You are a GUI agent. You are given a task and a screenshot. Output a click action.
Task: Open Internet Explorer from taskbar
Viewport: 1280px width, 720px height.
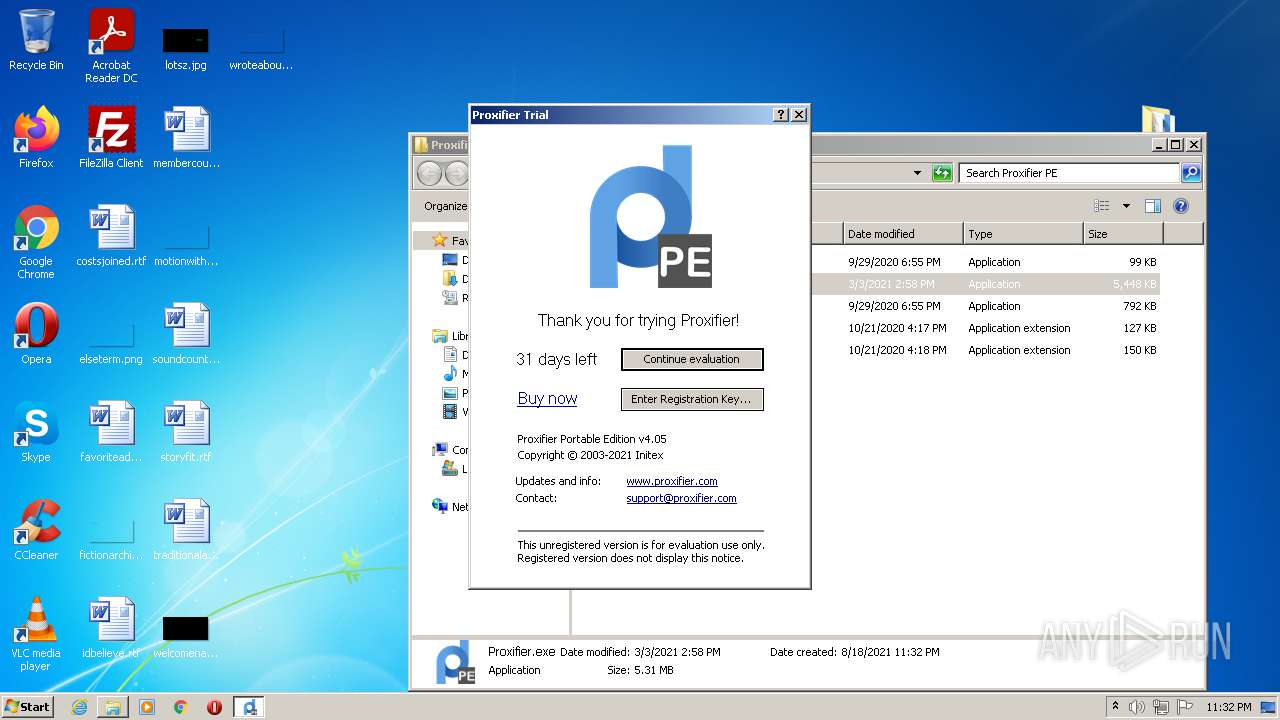click(x=80, y=707)
